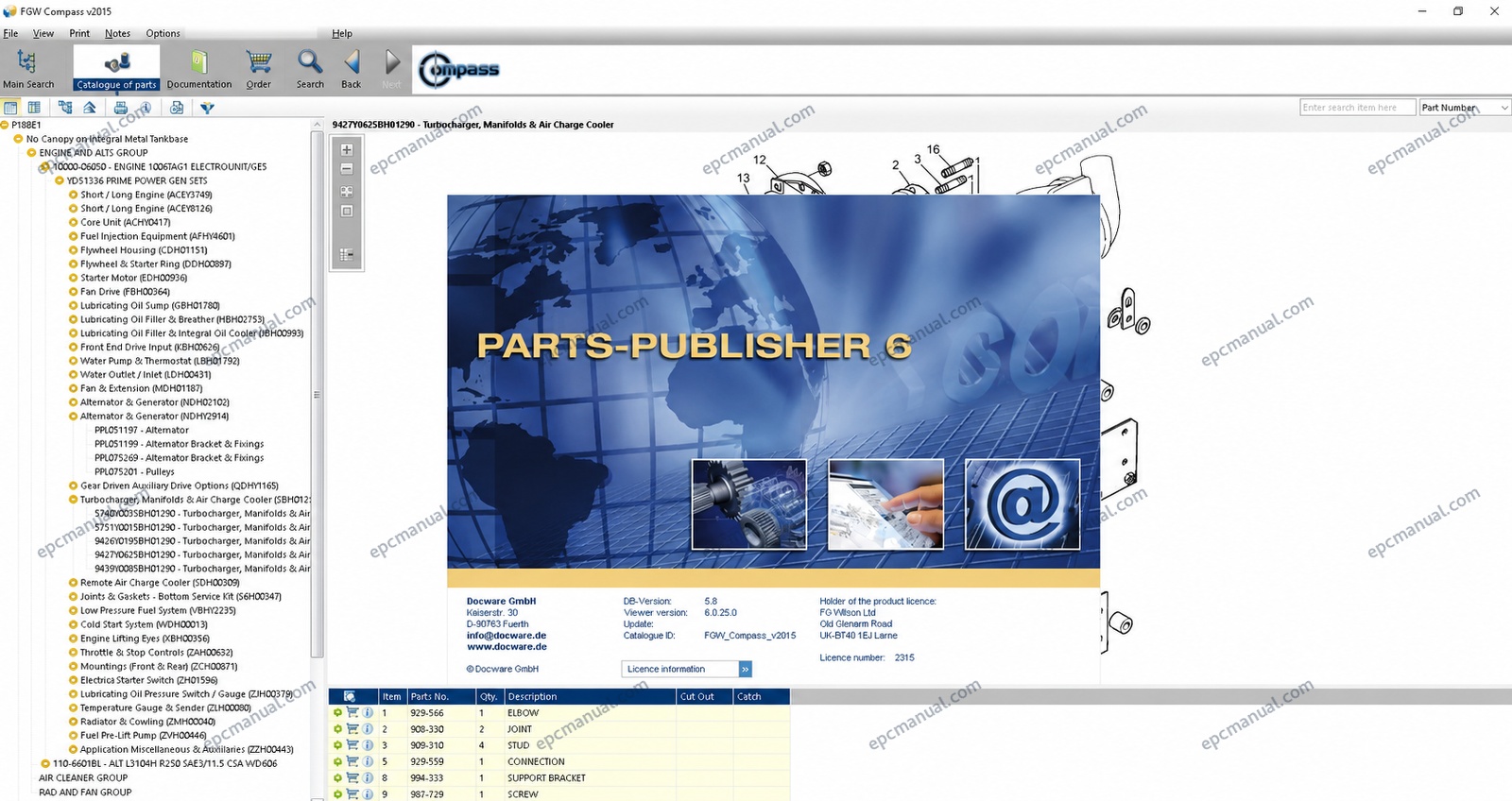Click the print icon in the tree toolbar
1512x801 pixels.
[120, 108]
